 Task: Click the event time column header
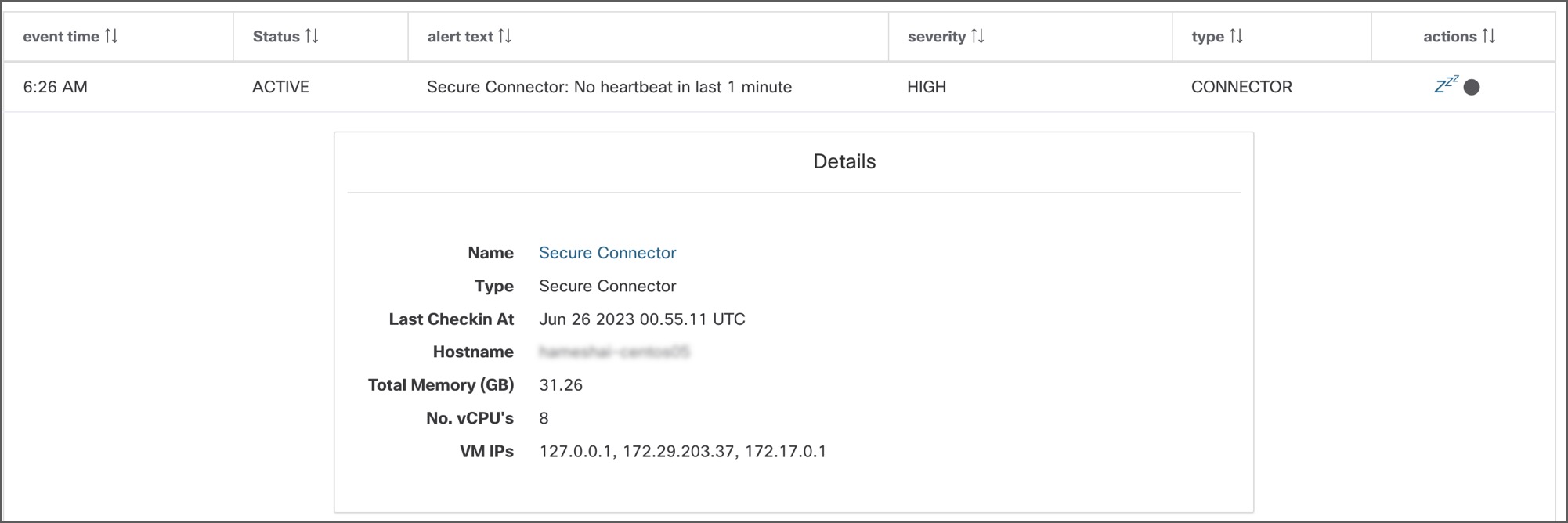tap(61, 37)
